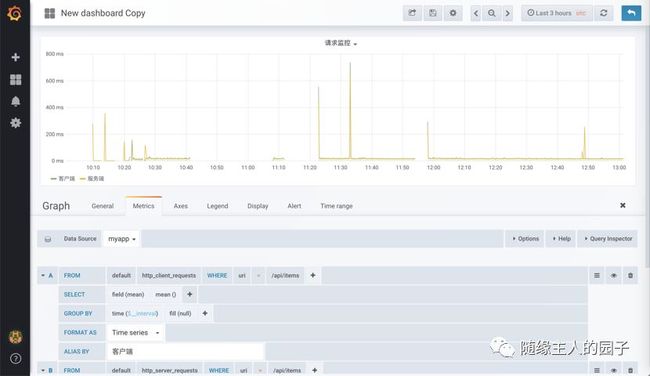
Task: Add SELECT function plus after mean()
Action: pos(189,294)
